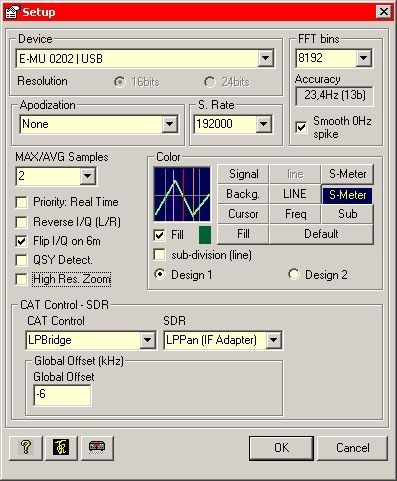Click the Sub color button
The image size is (397, 481).
pyautogui.click(x=347, y=214)
